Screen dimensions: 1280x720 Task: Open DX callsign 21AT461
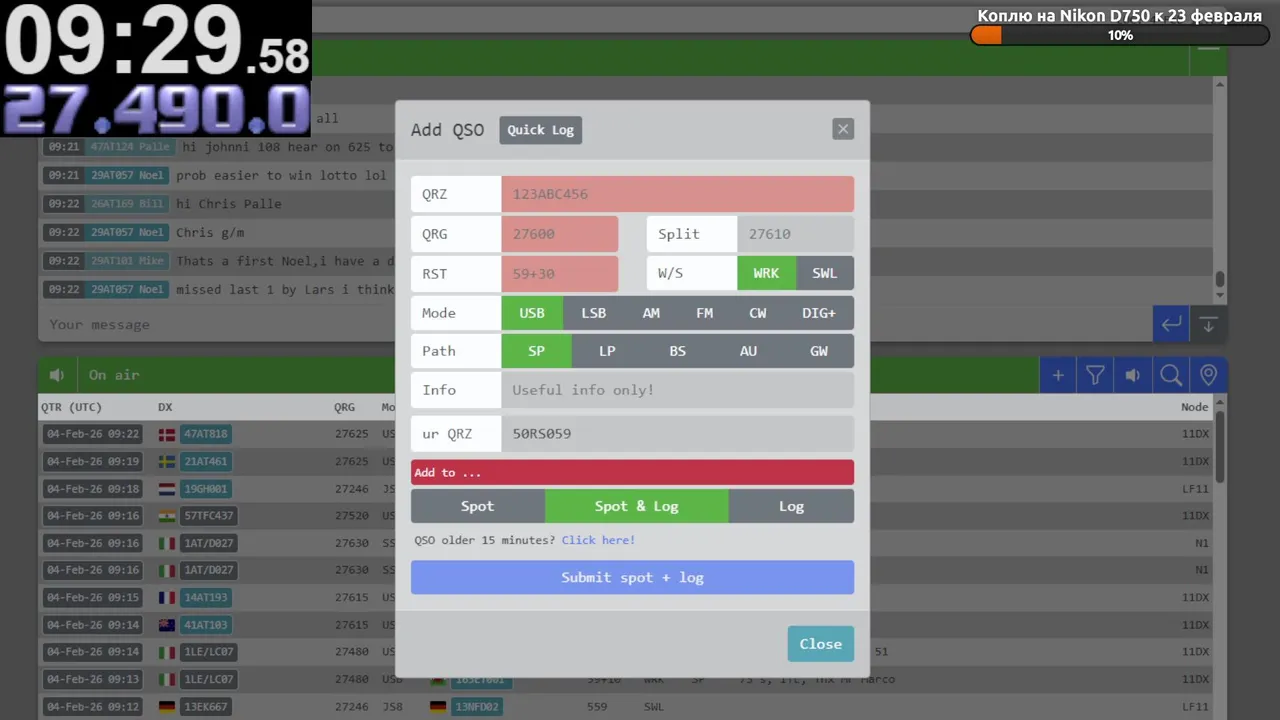click(x=205, y=462)
